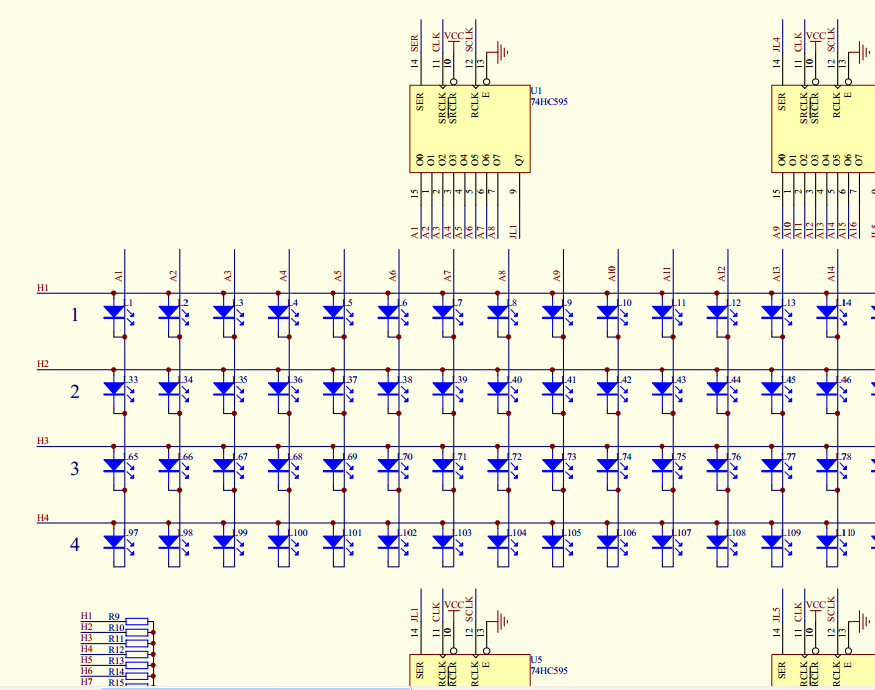Click the horizontal scrollbar at bottom
Viewport: 875px width, 690px height.
point(257,688)
